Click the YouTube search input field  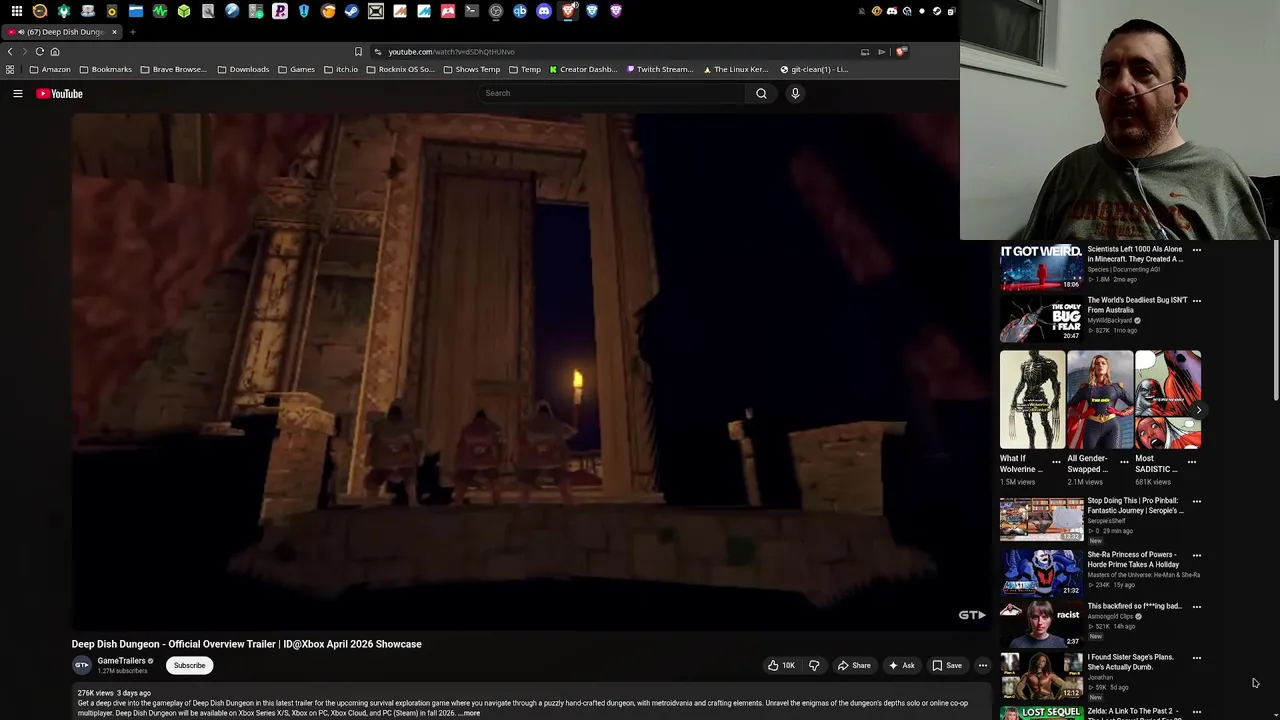[610, 93]
